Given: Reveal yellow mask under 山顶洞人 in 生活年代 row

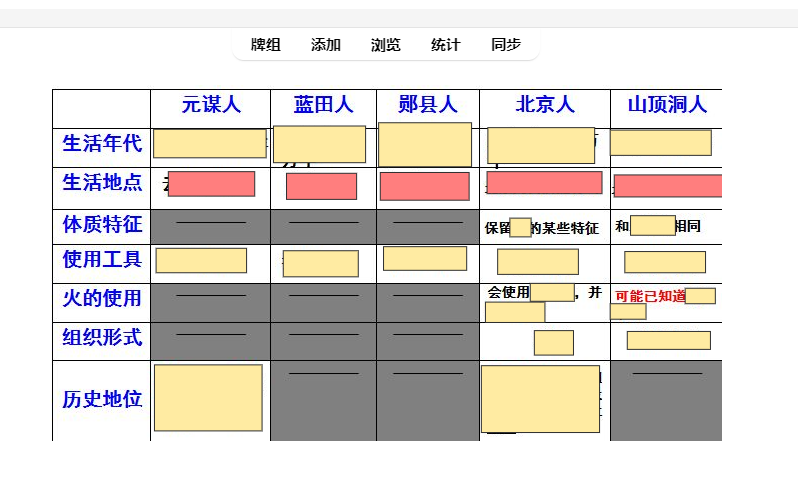Looking at the screenshot, I should point(661,143).
